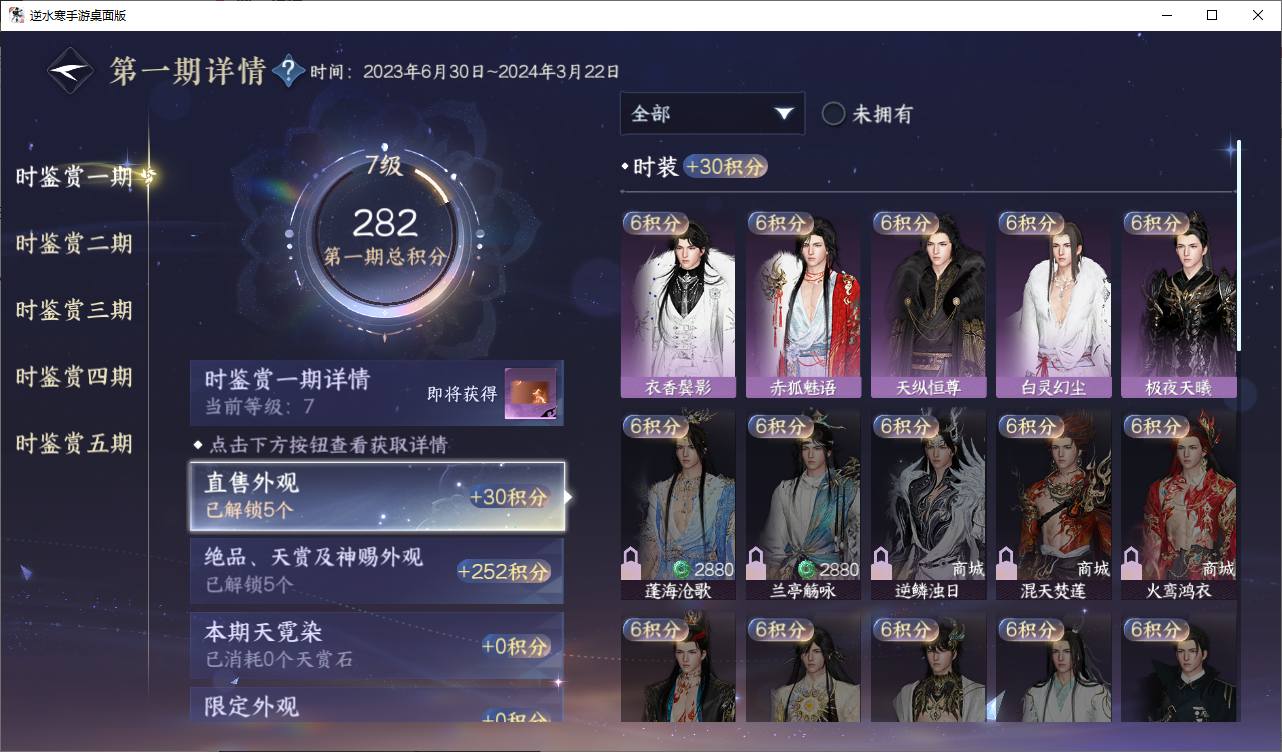Select the 时鉴赏五期 tab
1282x752 pixels.
(x=74, y=444)
